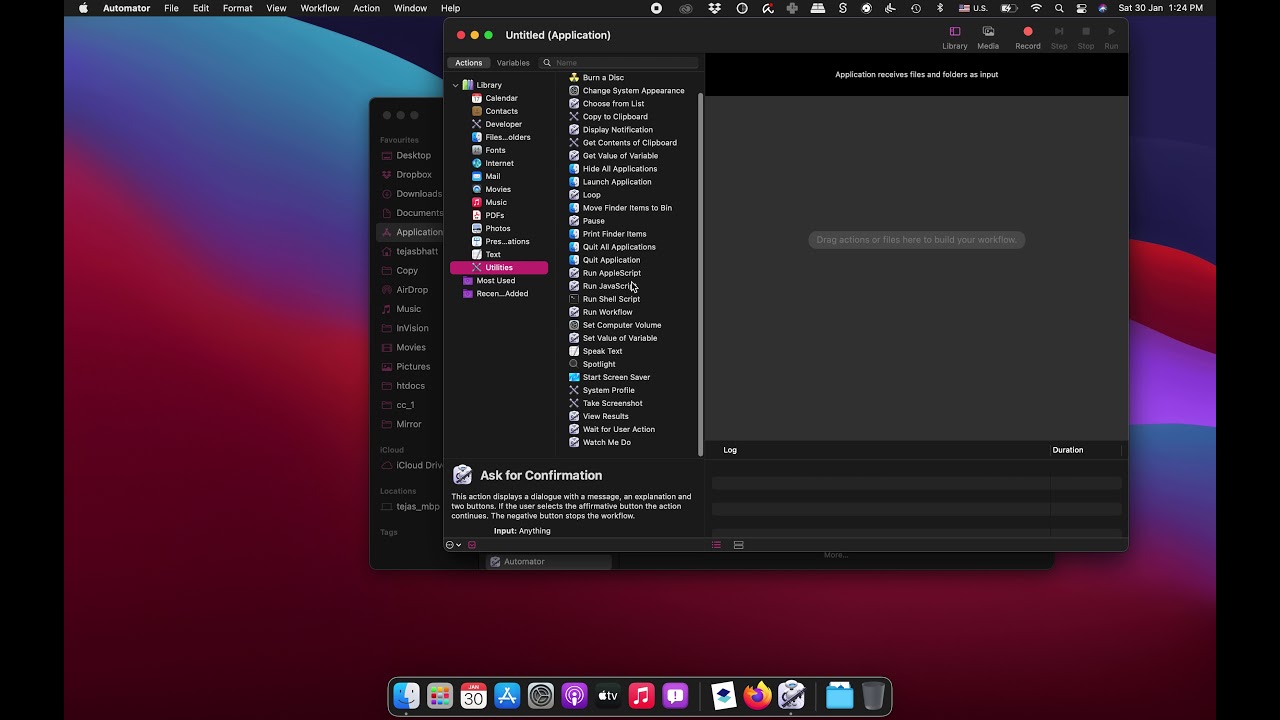Select Run AppleScript action
The height and width of the screenshot is (720, 1280).
pos(611,272)
